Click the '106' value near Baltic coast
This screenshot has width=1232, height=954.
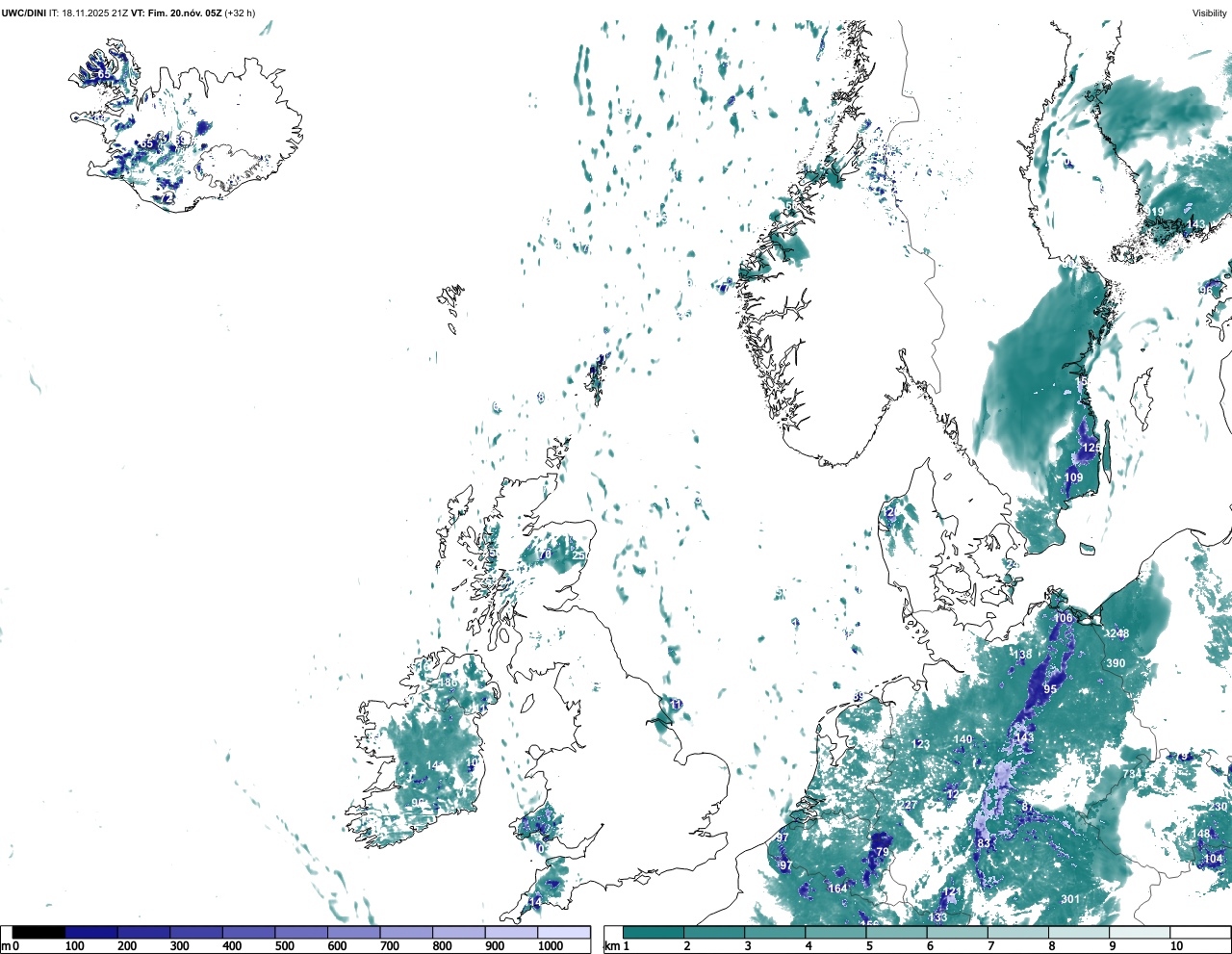point(1063,619)
